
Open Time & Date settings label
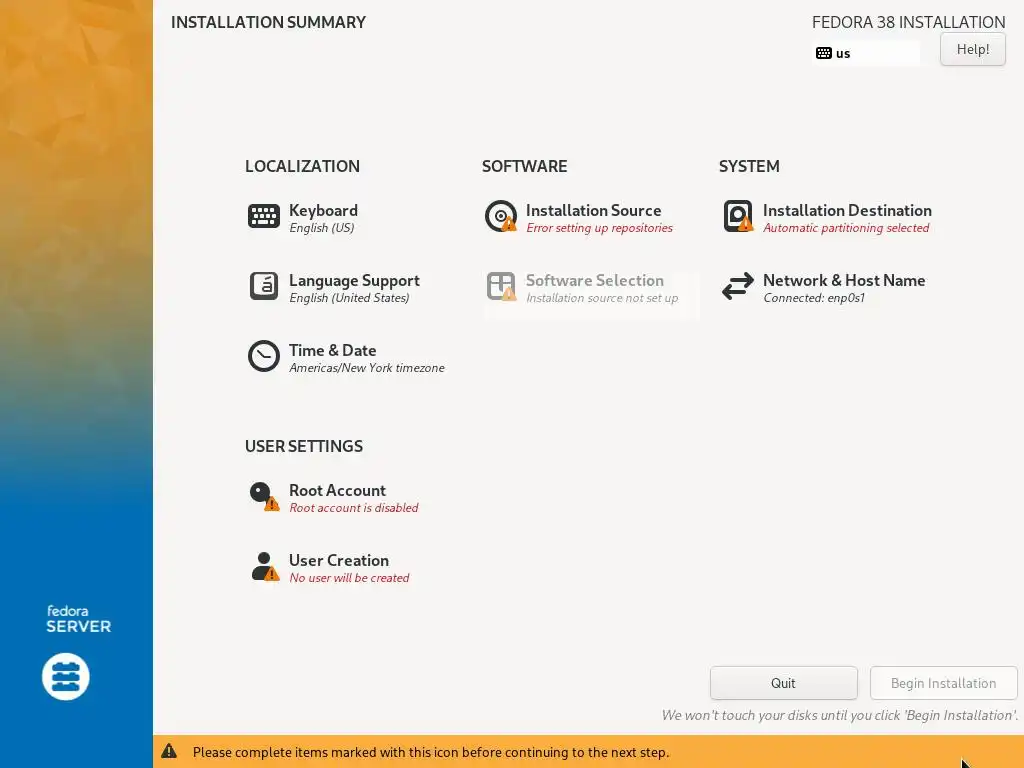(x=332, y=350)
